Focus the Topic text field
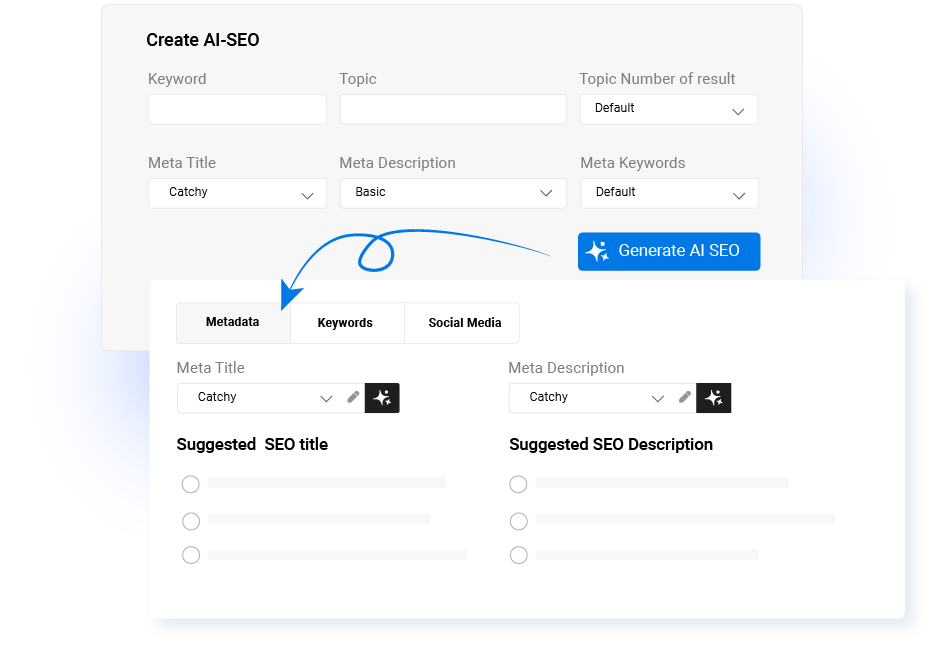The image size is (933, 646). (x=453, y=109)
